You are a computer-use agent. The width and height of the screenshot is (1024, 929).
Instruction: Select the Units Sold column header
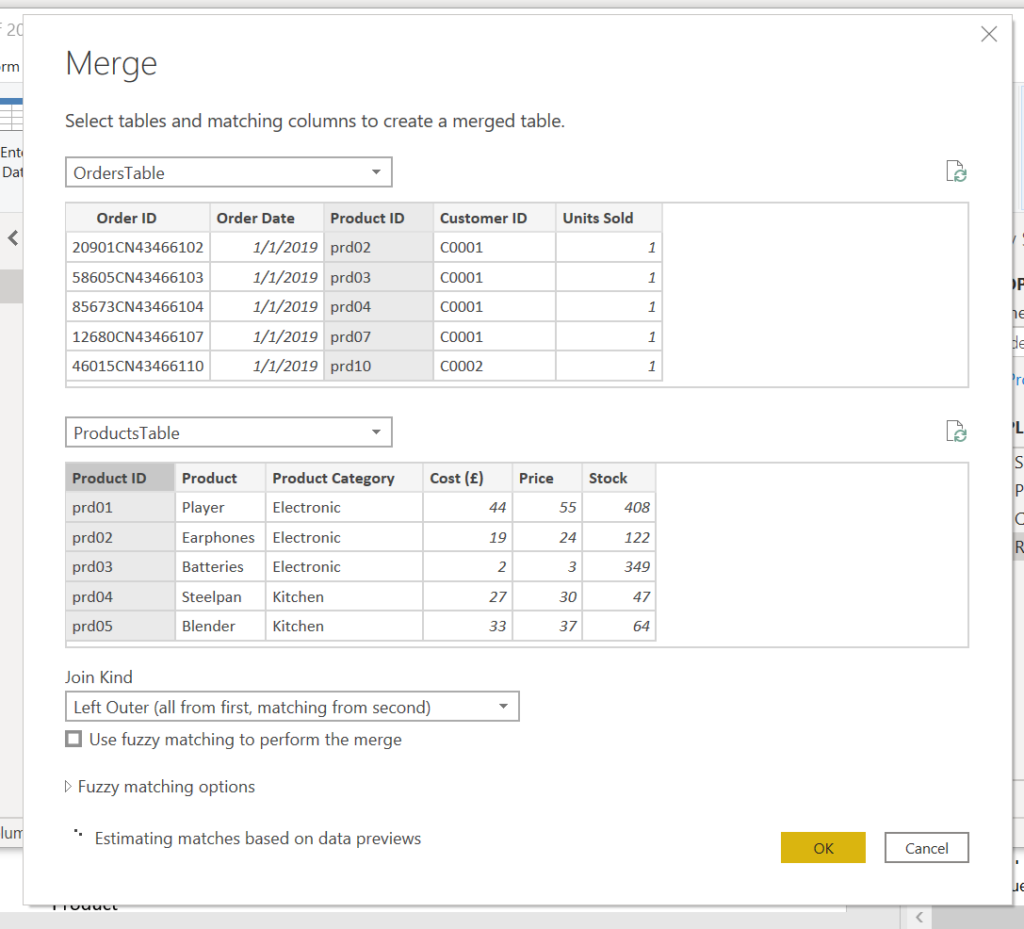(598, 218)
